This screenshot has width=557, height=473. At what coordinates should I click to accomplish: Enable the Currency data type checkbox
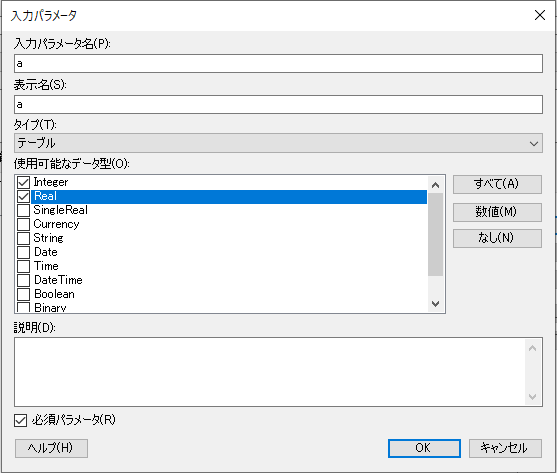[x=23, y=224]
